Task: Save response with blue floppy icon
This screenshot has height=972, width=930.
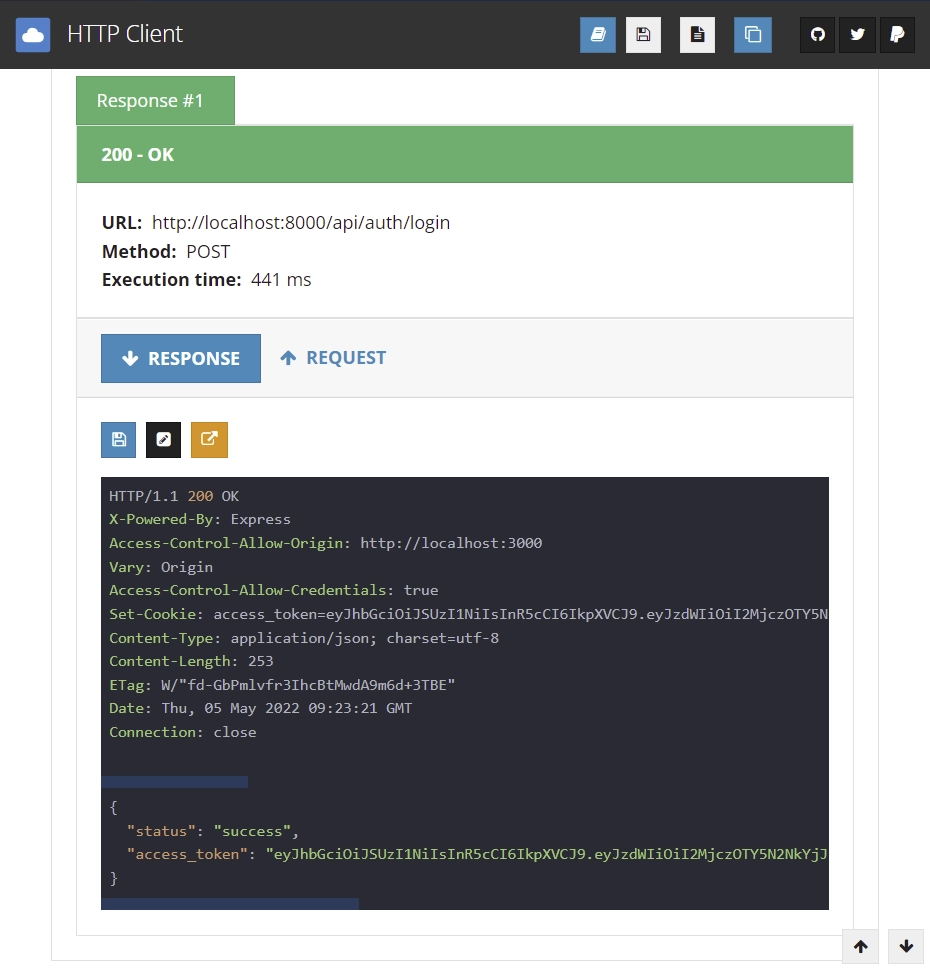Action: [118, 440]
